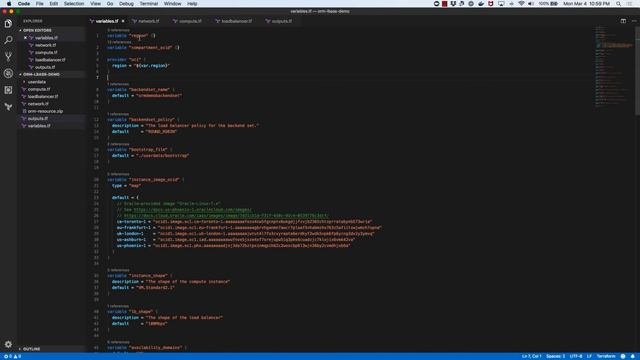
Task: Open the Search view in activity bar
Action: 8,40
